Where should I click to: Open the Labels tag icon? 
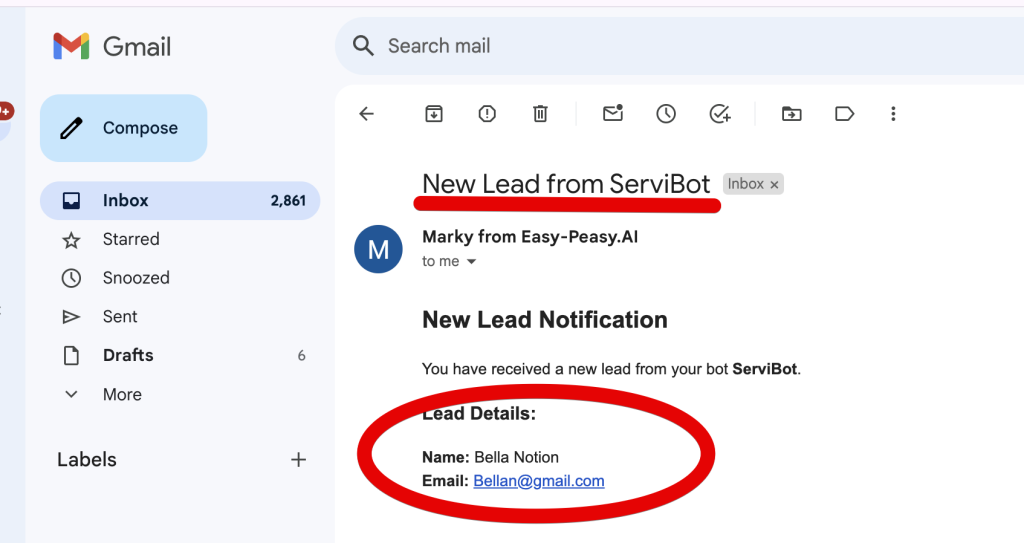[844, 114]
